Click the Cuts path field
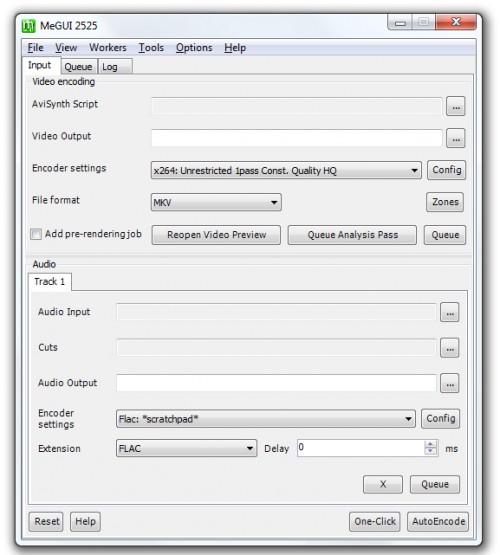Viewport: 500px width, 555px height. pyautogui.click(x=276, y=348)
